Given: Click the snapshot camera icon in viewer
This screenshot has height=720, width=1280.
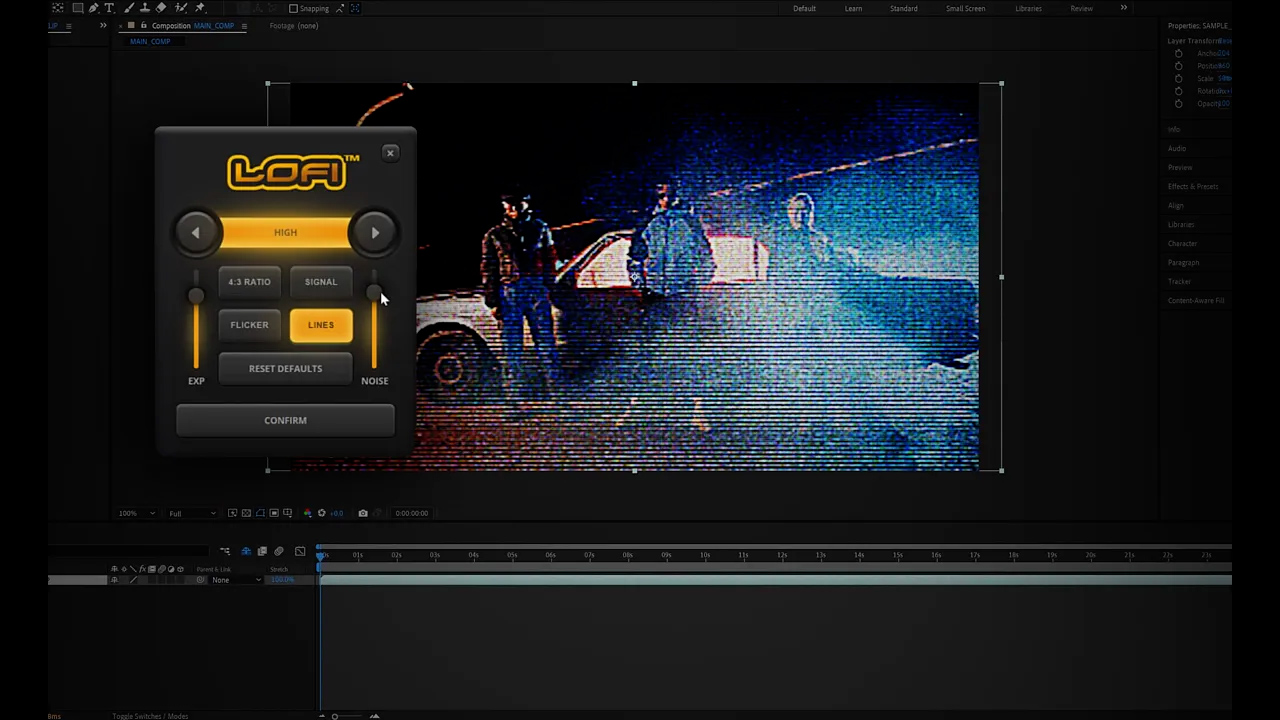Looking at the screenshot, I should [x=363, y=513].
